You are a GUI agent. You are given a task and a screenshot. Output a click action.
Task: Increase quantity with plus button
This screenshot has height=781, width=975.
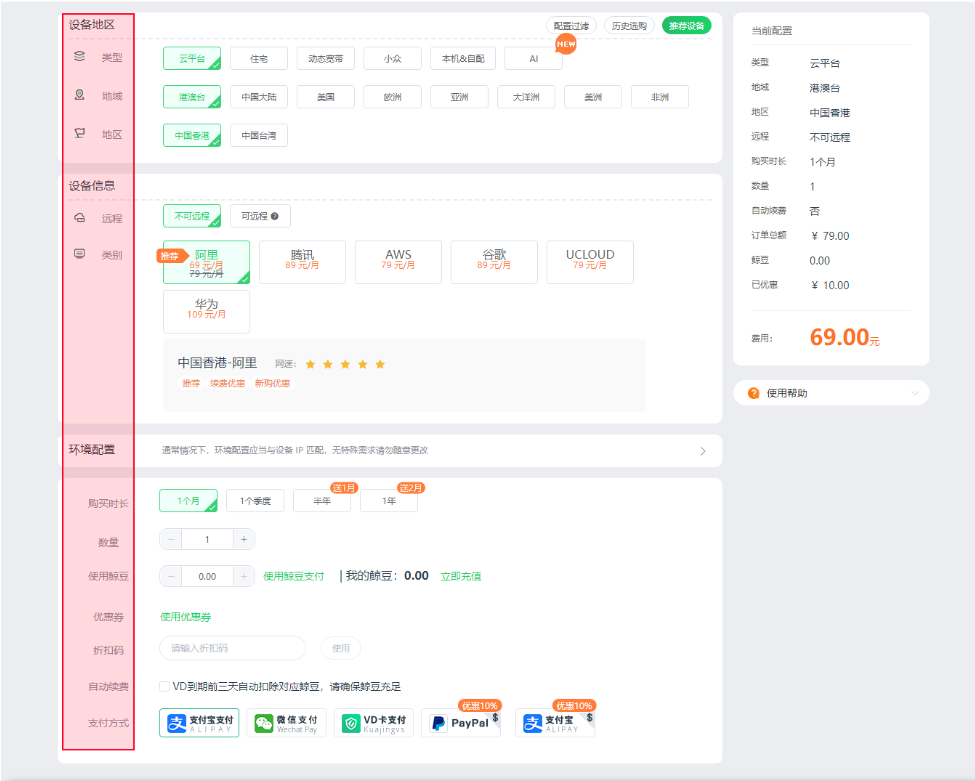(244, 539)
